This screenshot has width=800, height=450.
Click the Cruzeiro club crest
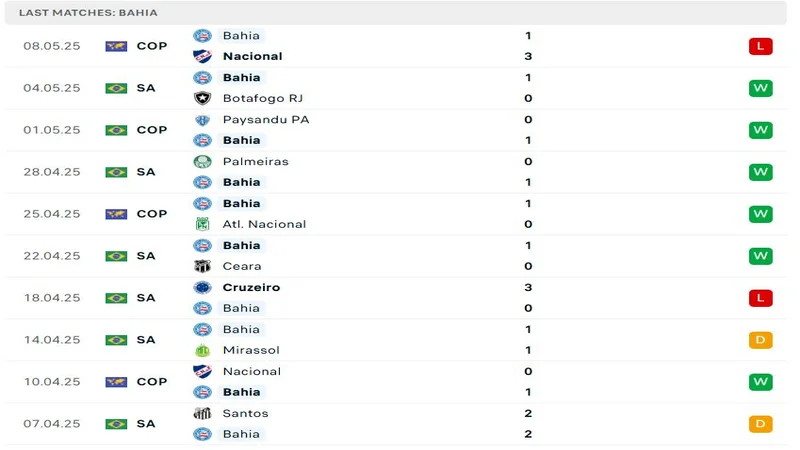202,287
